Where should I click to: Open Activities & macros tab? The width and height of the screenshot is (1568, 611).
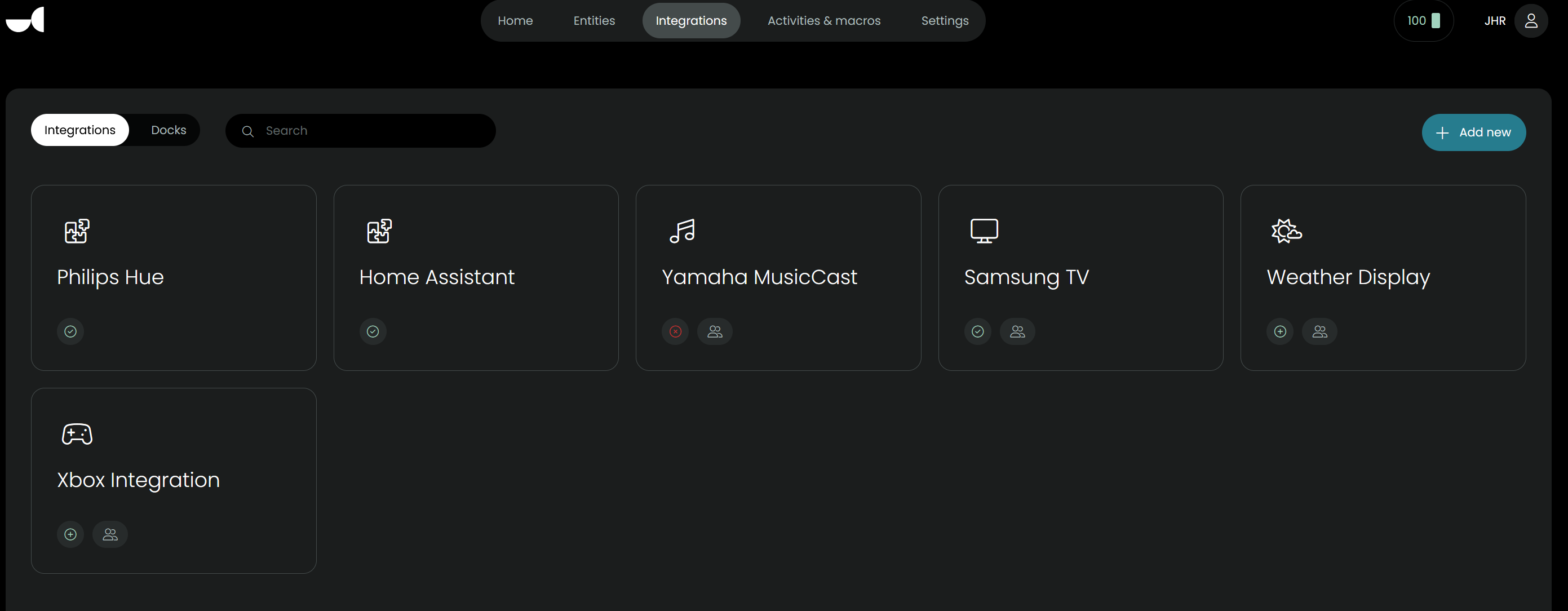[x=823, y=21]
